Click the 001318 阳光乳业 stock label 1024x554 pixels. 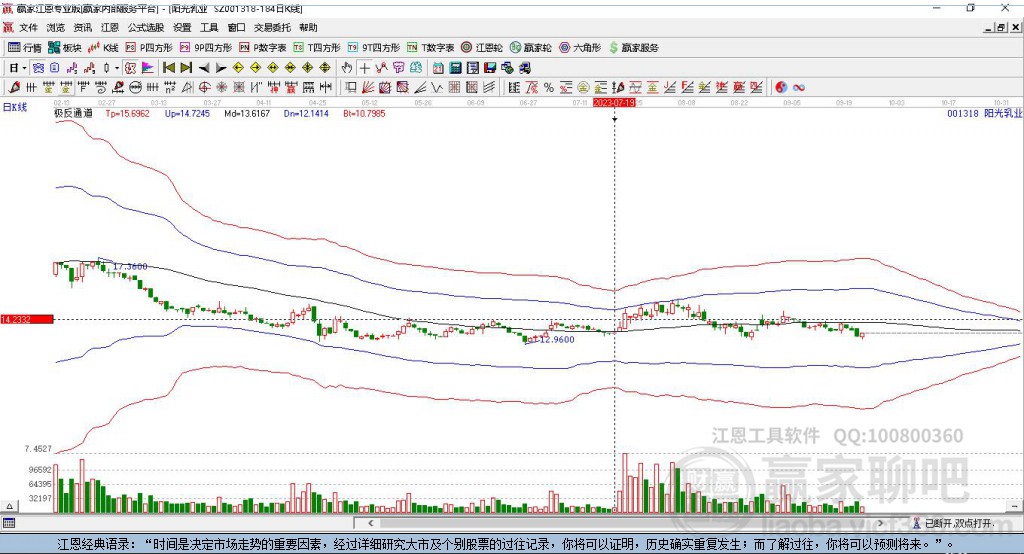pos(985,113)
